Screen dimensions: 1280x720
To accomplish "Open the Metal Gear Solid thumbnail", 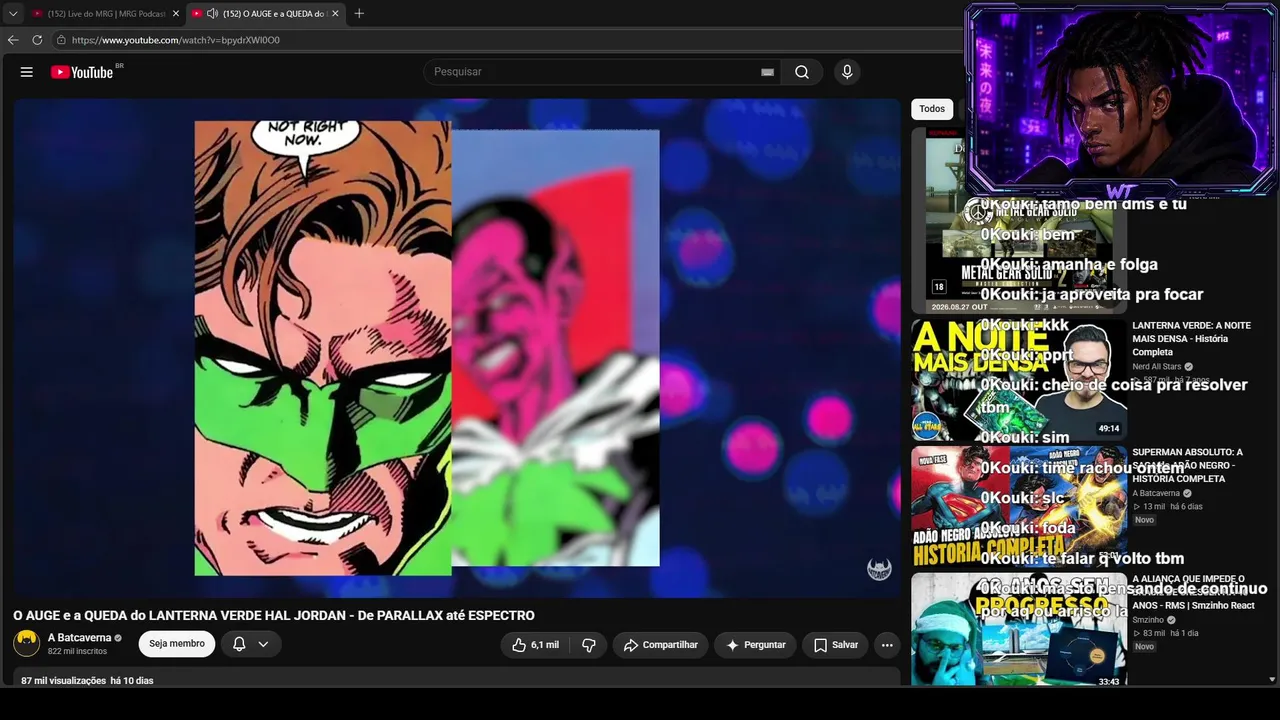I will click(x=1019, y=220).
